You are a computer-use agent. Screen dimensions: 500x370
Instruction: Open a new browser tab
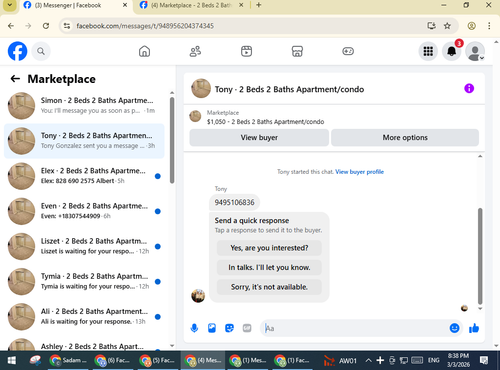(259, 5)
